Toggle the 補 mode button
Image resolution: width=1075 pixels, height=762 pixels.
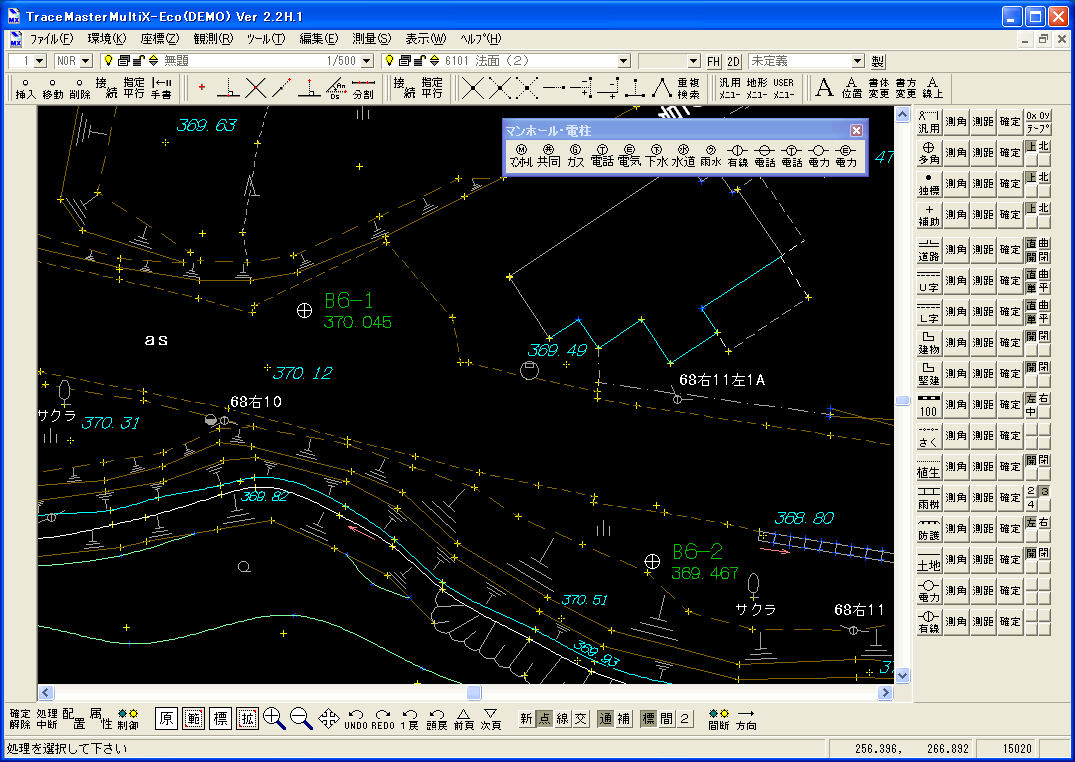(624, 719)
